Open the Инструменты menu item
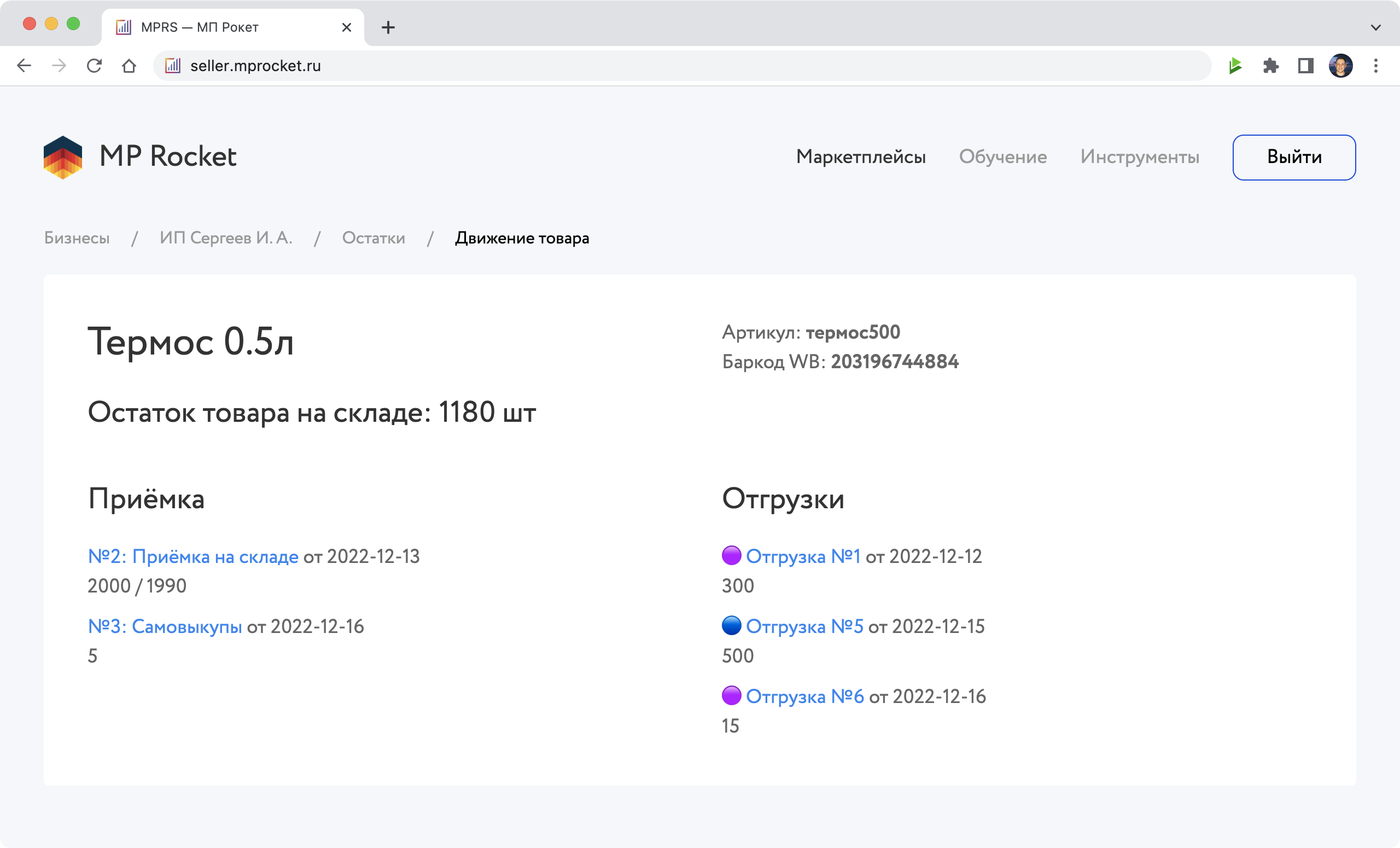Image resolution: width=1400 pixels, height=848 pixels. point(1139,157)
